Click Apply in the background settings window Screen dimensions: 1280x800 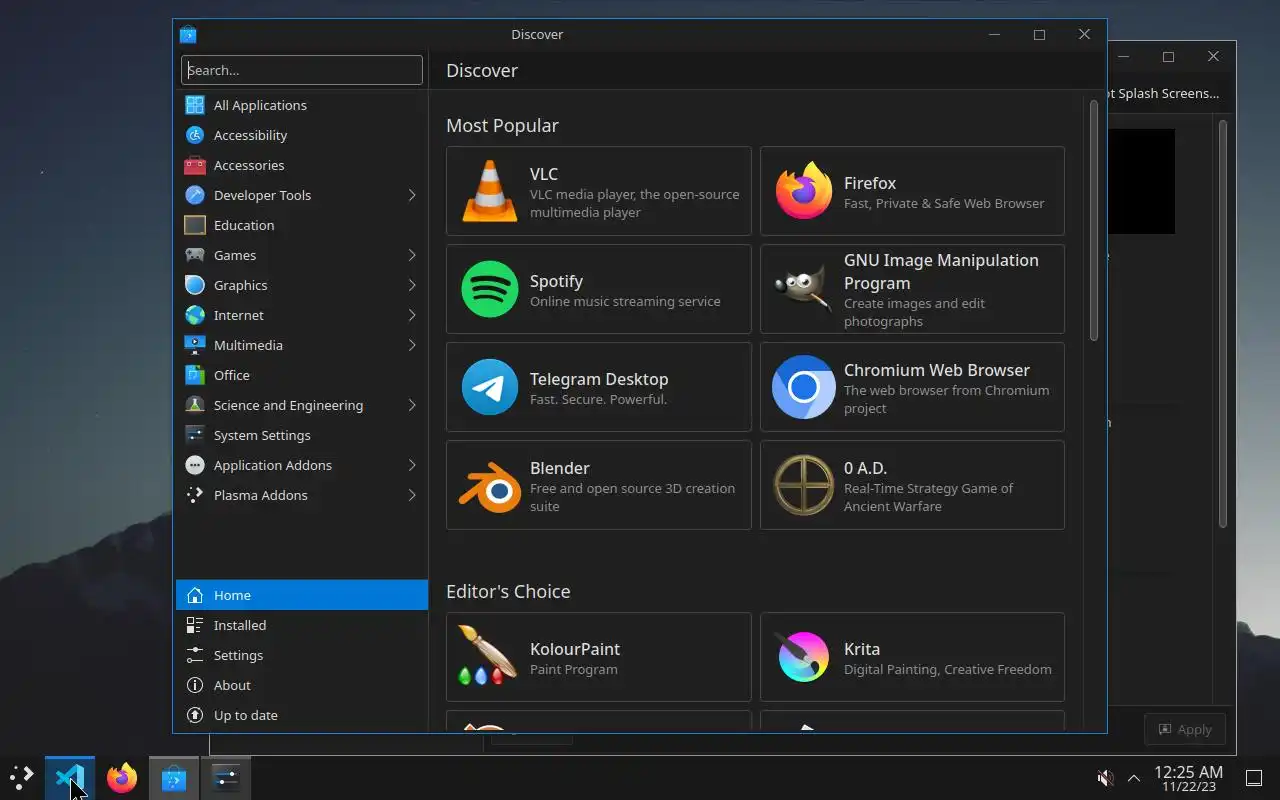click(1185, 729)
